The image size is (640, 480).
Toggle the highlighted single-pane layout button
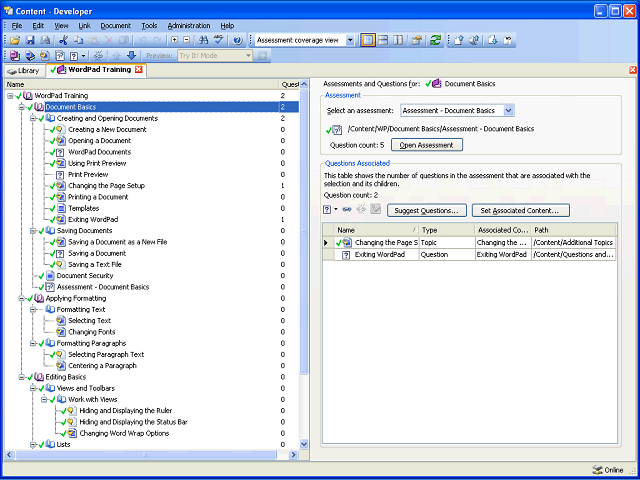point(368,40)
